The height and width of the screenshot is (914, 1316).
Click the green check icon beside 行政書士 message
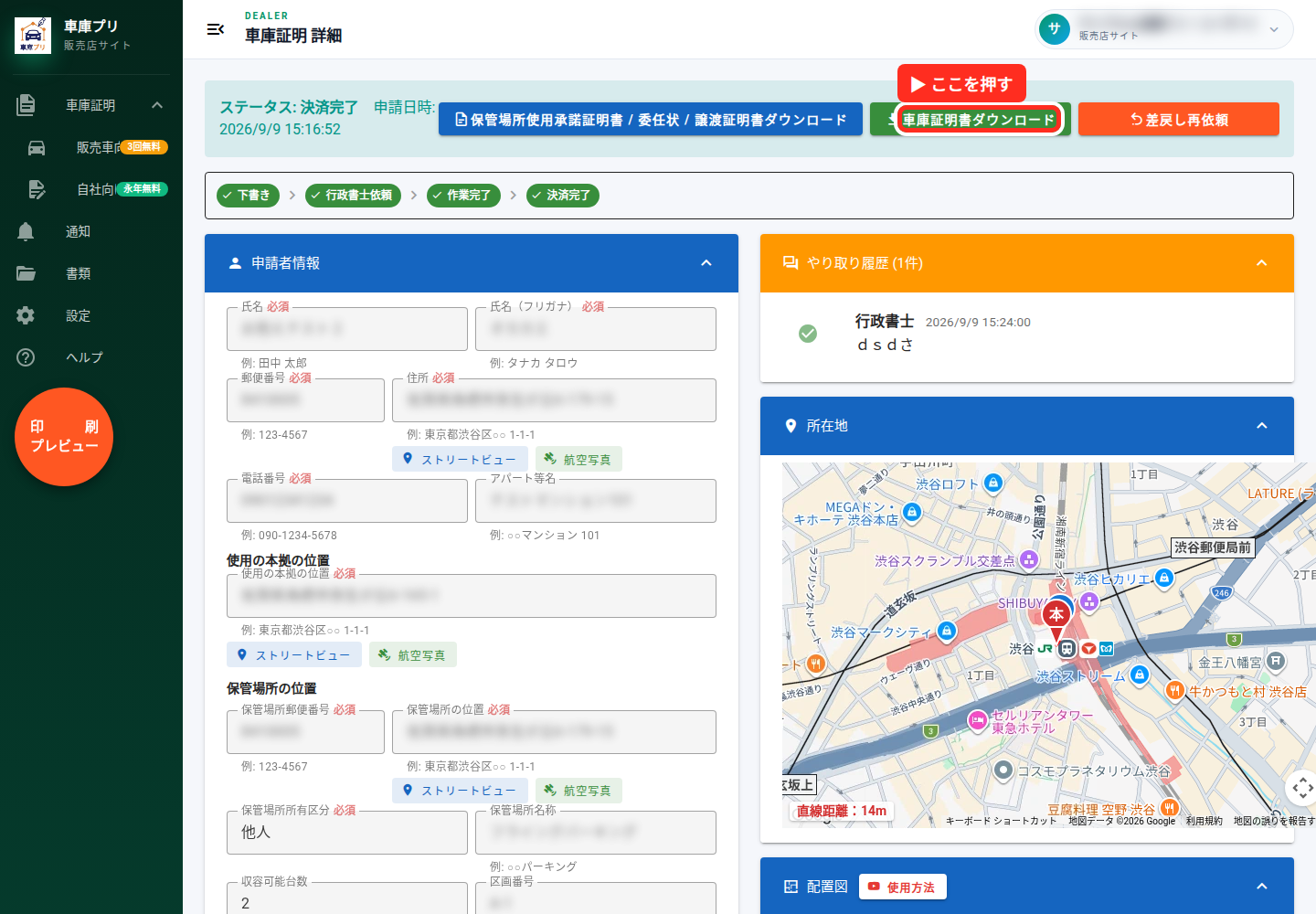[808, 334]
